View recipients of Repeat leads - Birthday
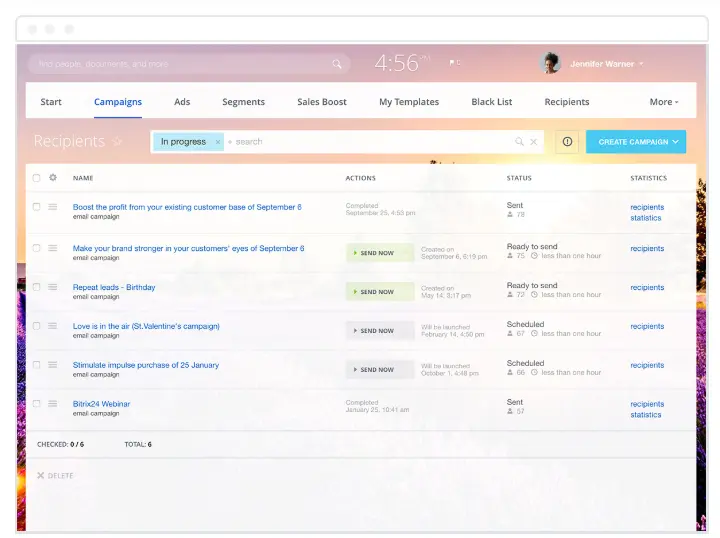The image size is (720, 538). pyautogui.click(x=647, y=287)
